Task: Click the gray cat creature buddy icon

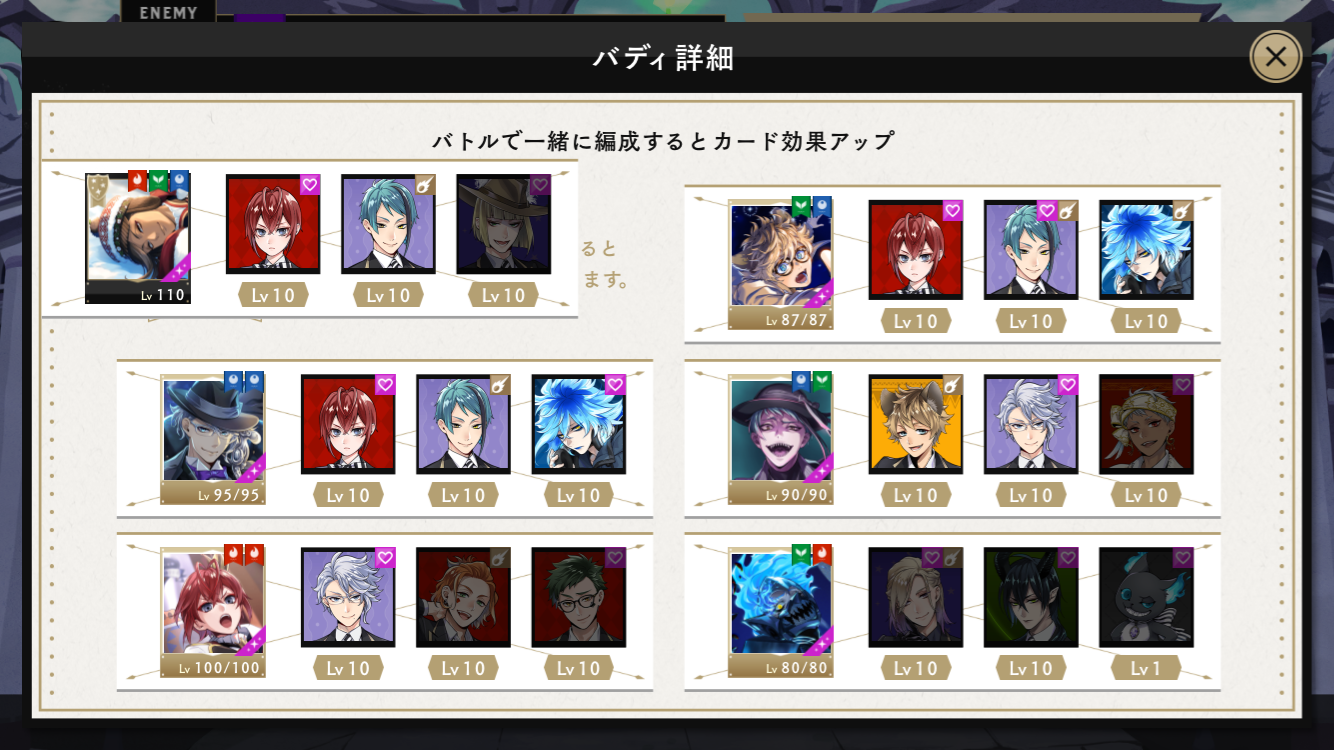Action: pyautogui.click(x=1146, y=597)
